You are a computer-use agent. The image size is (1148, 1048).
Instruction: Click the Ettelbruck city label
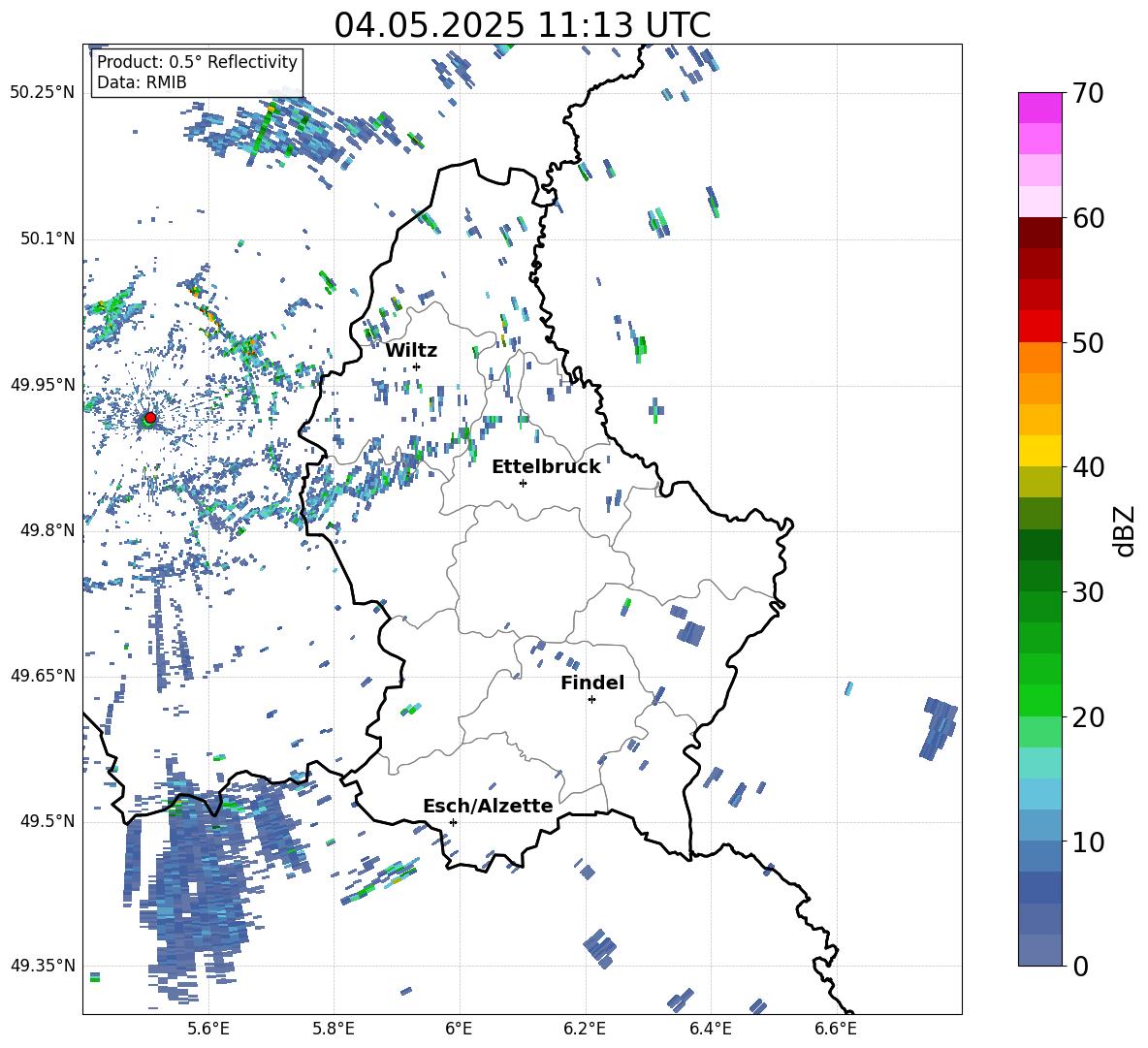(546, 467)
